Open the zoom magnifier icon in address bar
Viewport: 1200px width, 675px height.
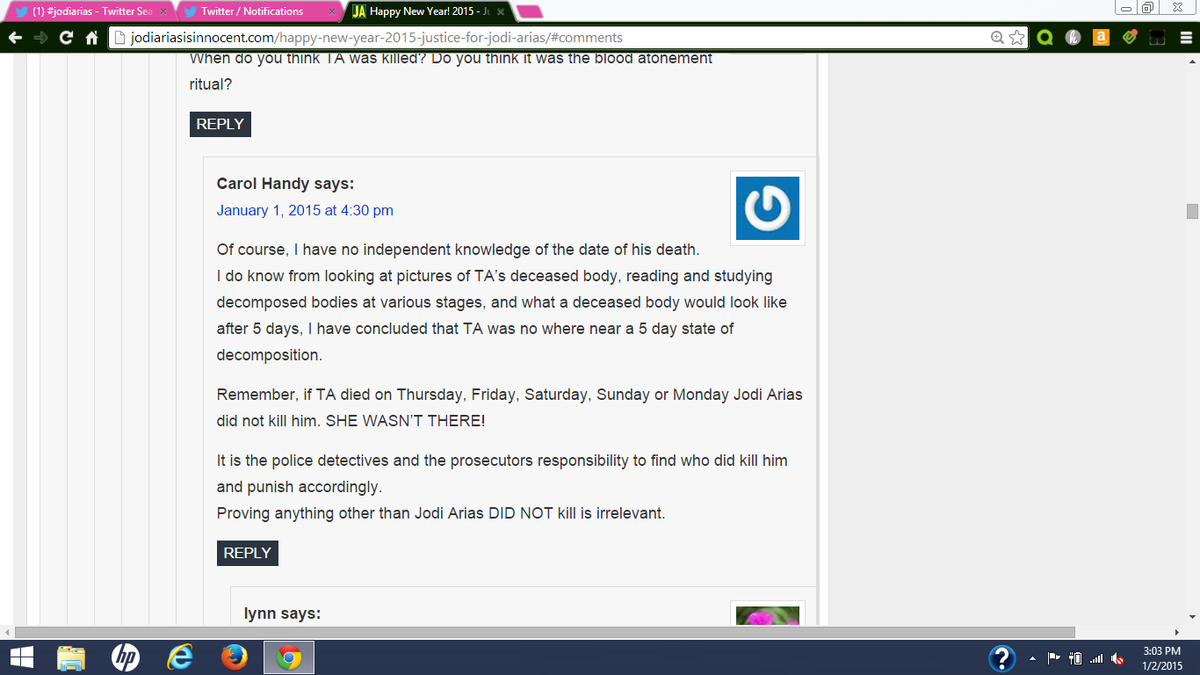(x=997, y=38)
